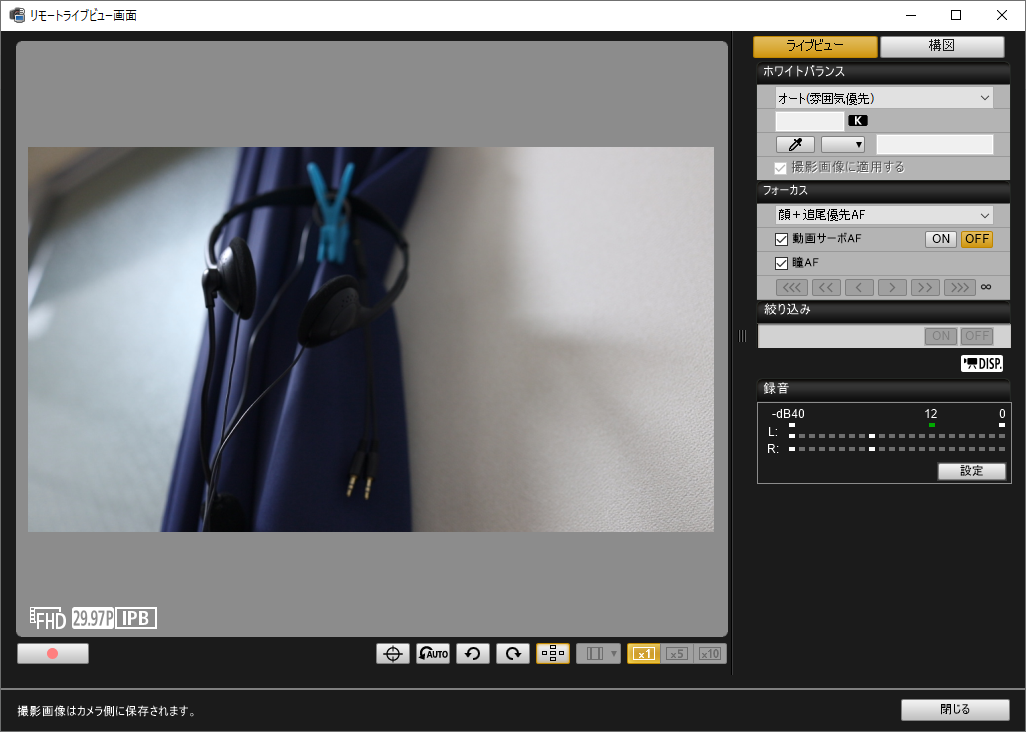1026x732 pixels.
Task: Select the white balance eyedropper tool
Action: pos(794,144)
